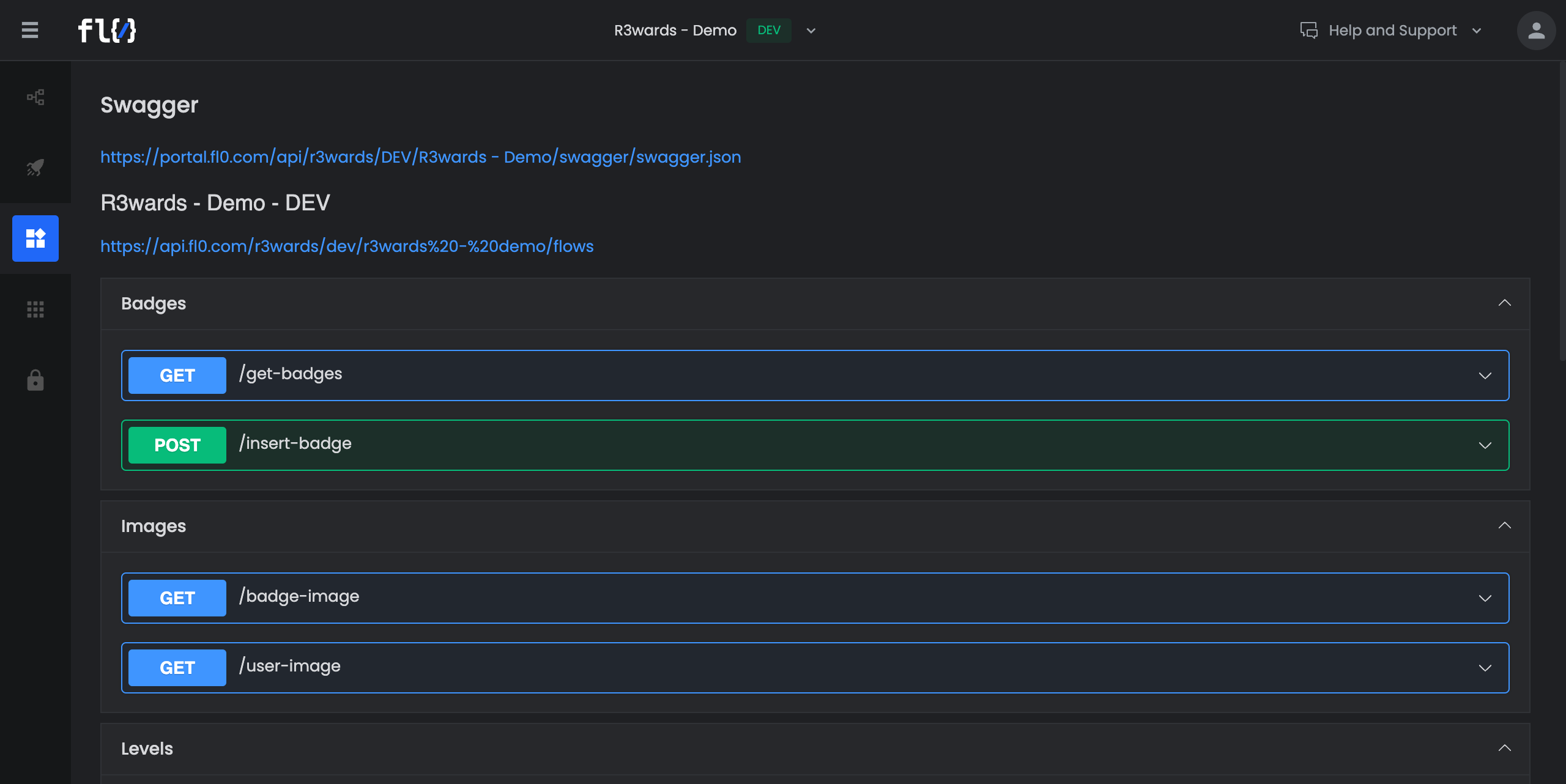Screen dimensions: 1566x784
Task: Collapse the Images section
Action: point(1505,526)
